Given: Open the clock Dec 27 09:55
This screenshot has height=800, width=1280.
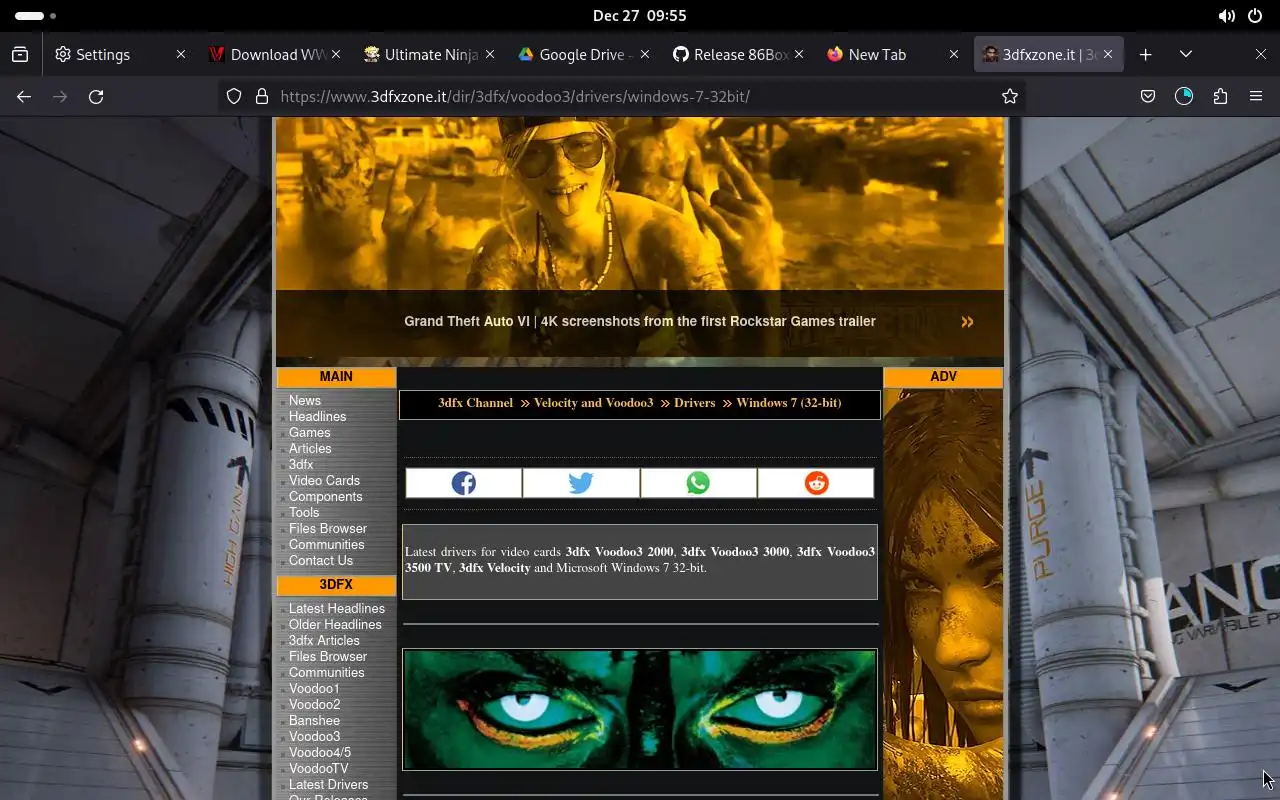Looking at the screenshot, I should pyautogui.click(x=640, y=16).
